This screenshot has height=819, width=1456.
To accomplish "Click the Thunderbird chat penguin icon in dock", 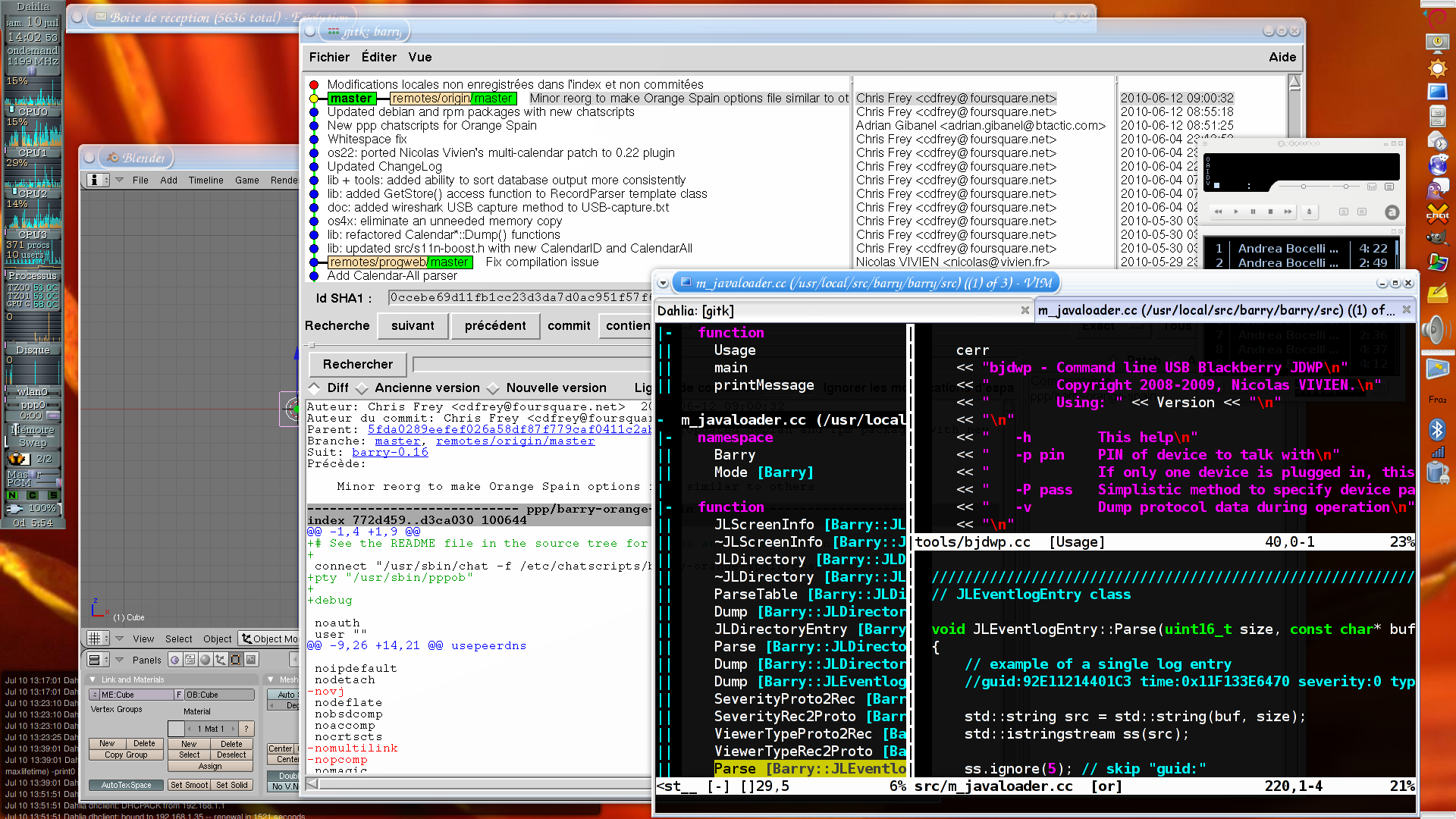I will (1437, 190).
